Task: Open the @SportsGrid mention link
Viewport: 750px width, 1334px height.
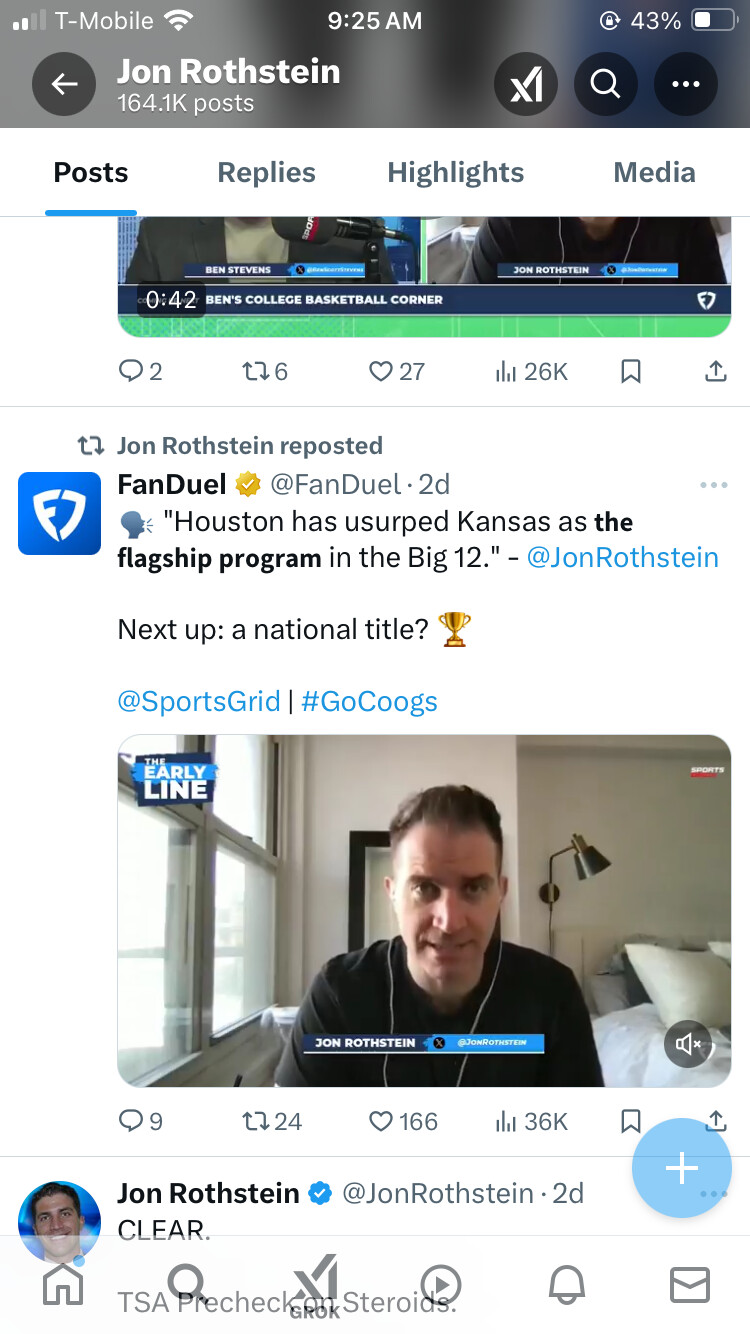Action: coord(198,701)
